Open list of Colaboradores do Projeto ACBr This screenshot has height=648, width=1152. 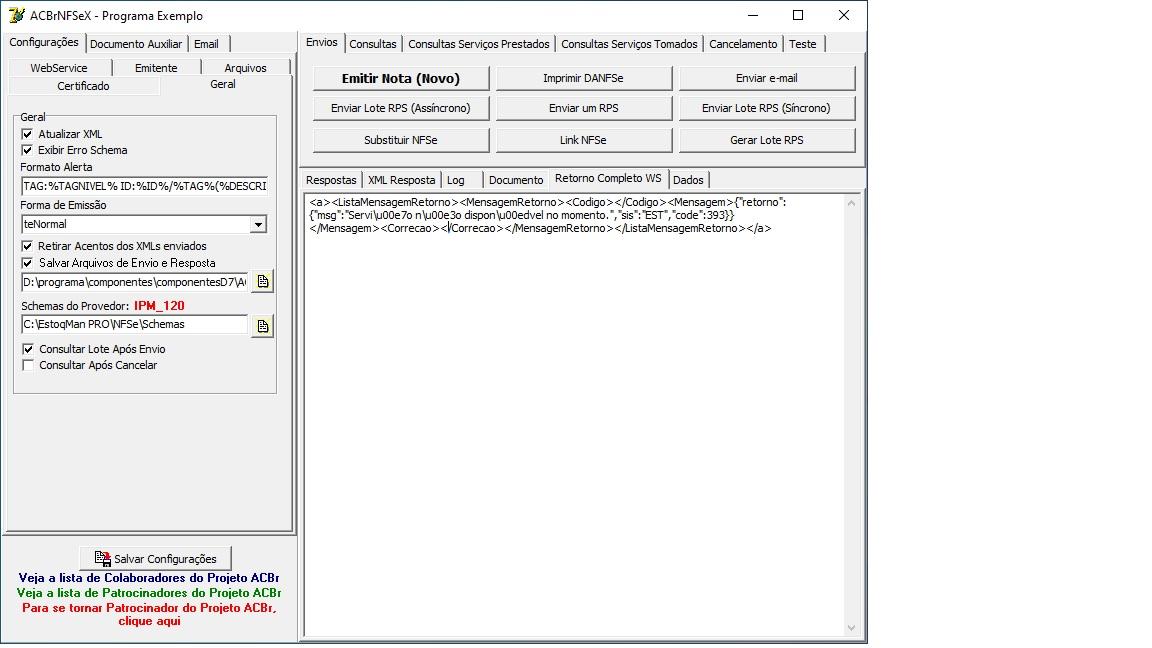click(149, 577)
